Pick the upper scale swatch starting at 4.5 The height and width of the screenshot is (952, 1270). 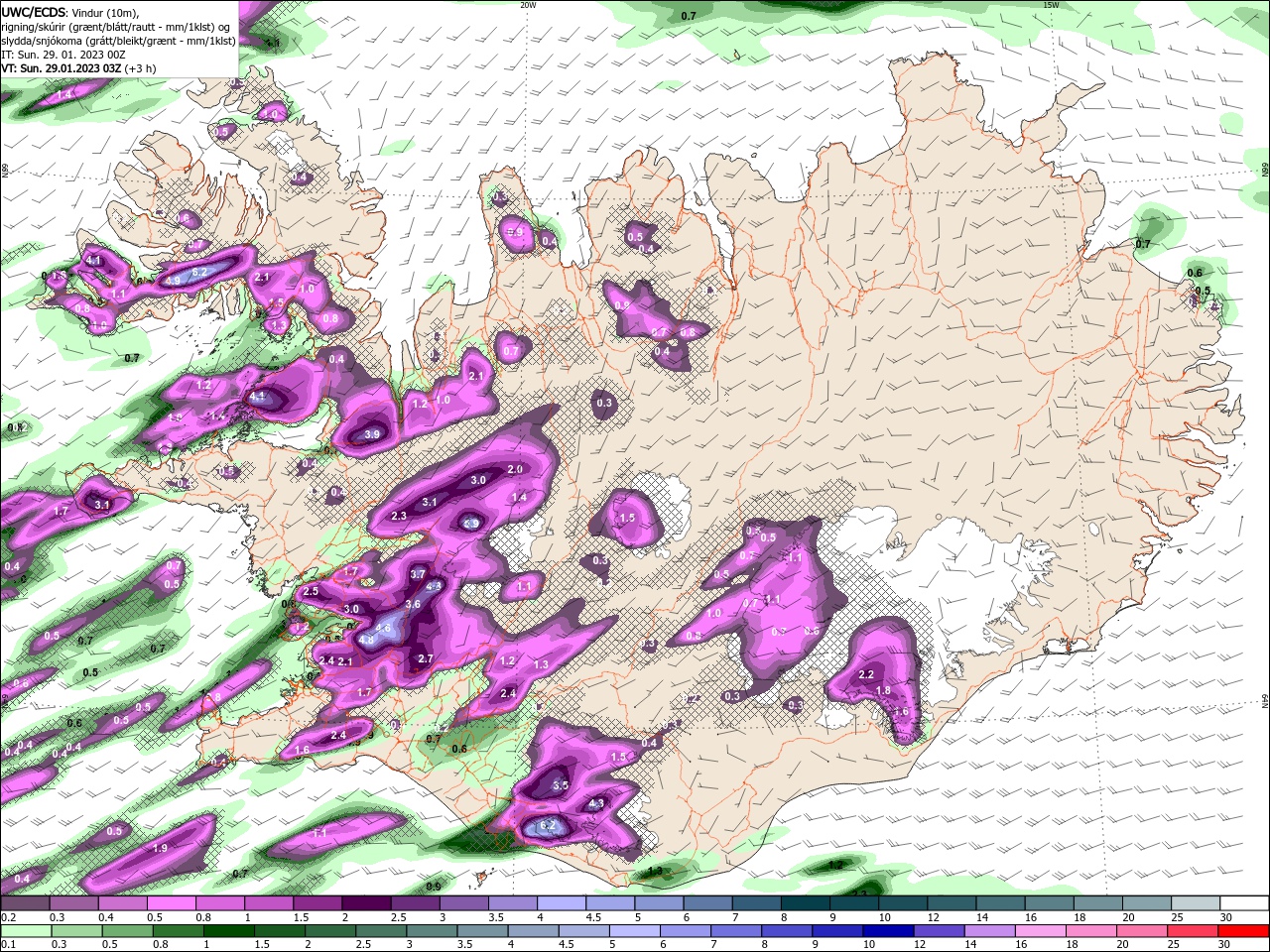[x=609, y=903]
